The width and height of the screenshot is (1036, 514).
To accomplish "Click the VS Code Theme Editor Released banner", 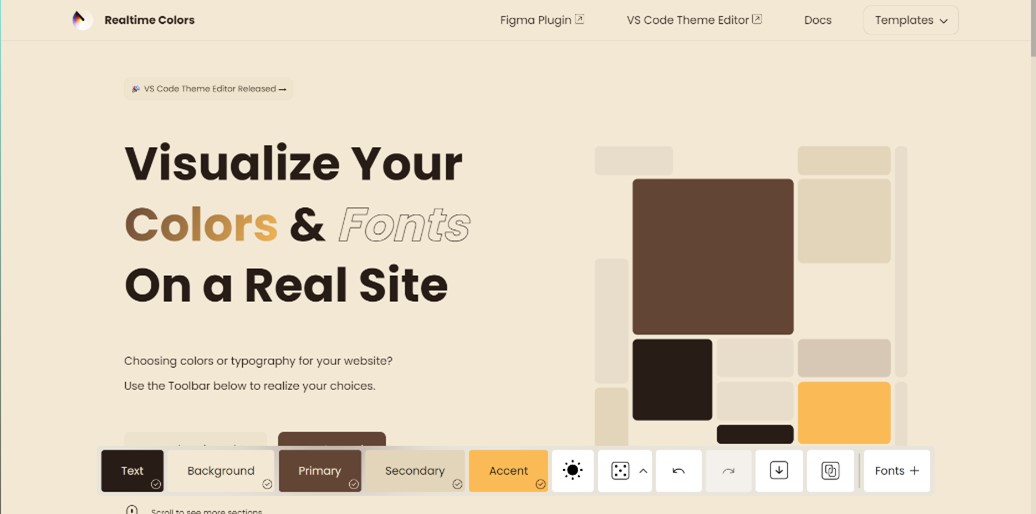I will click(209, 89).
